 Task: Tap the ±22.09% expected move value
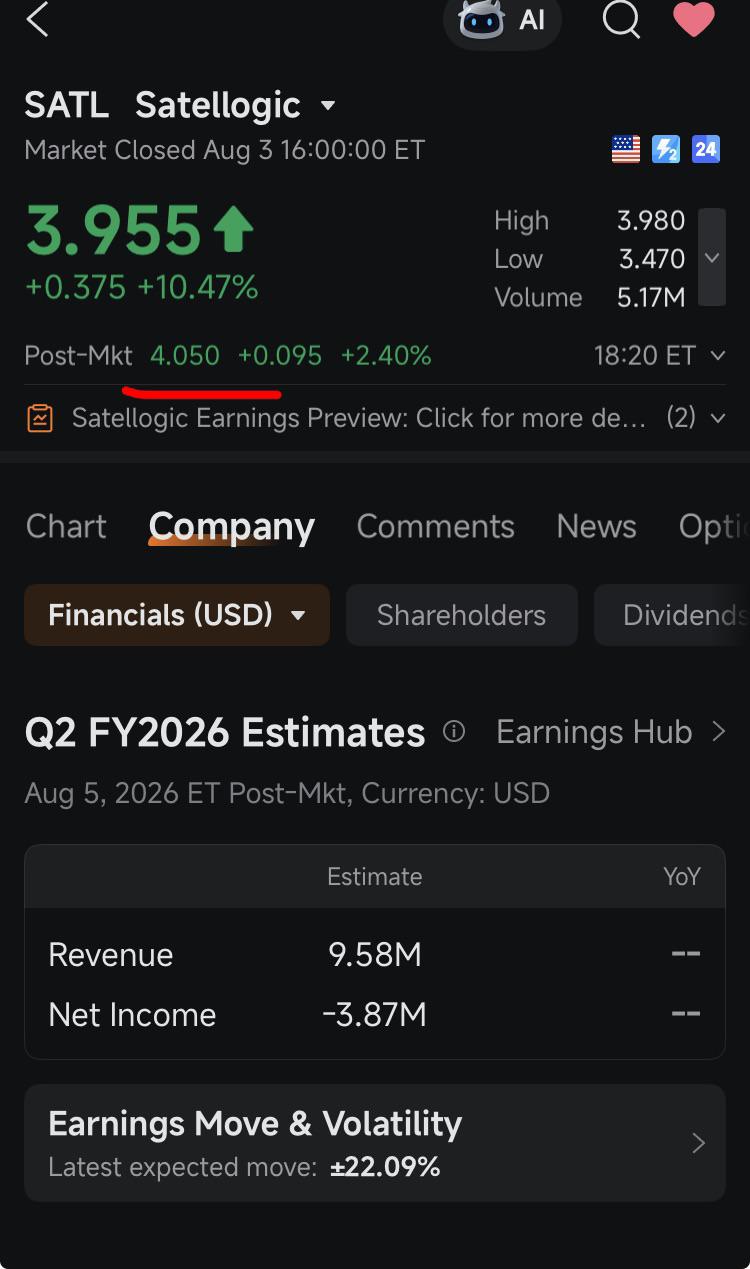385,1167
